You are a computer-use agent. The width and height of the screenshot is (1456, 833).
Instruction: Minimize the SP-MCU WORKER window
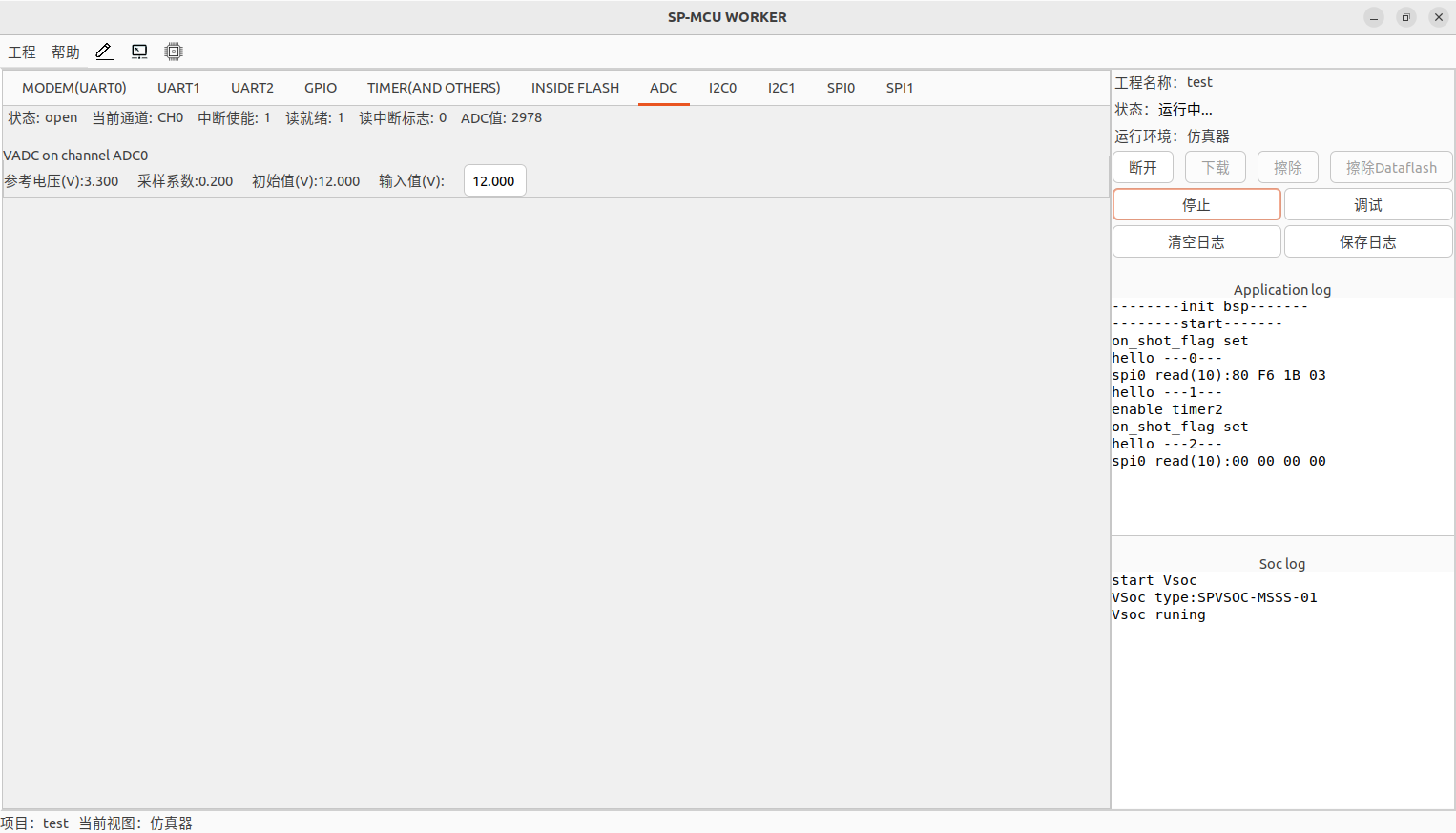pyautogui.click(x=1374, y=17)
